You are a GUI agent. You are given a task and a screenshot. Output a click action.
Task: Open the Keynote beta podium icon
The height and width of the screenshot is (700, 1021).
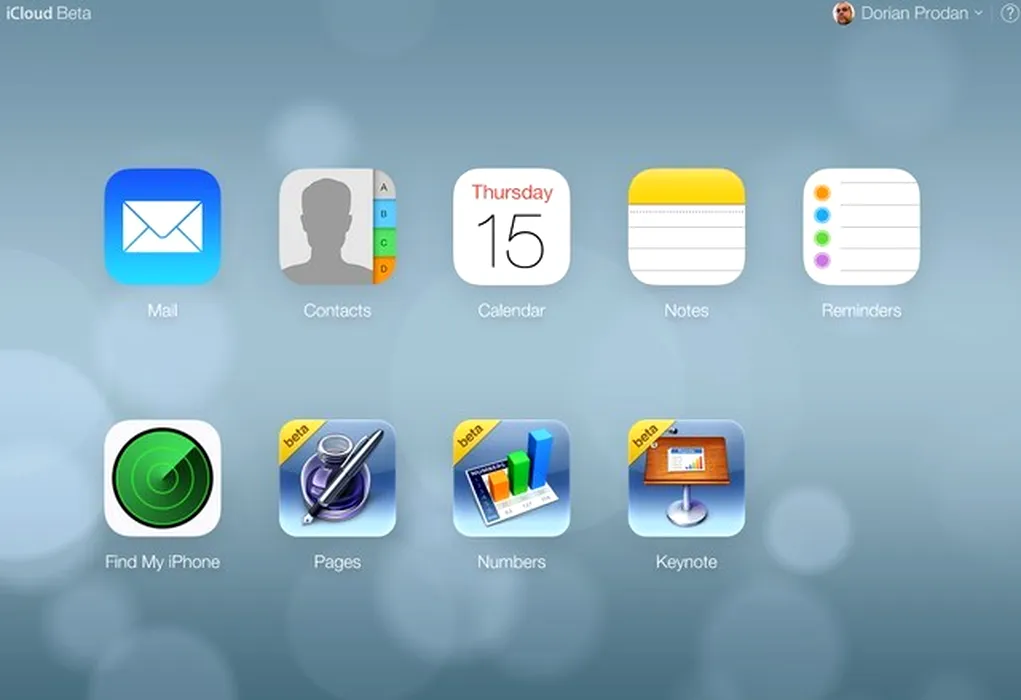coord(686,478)
